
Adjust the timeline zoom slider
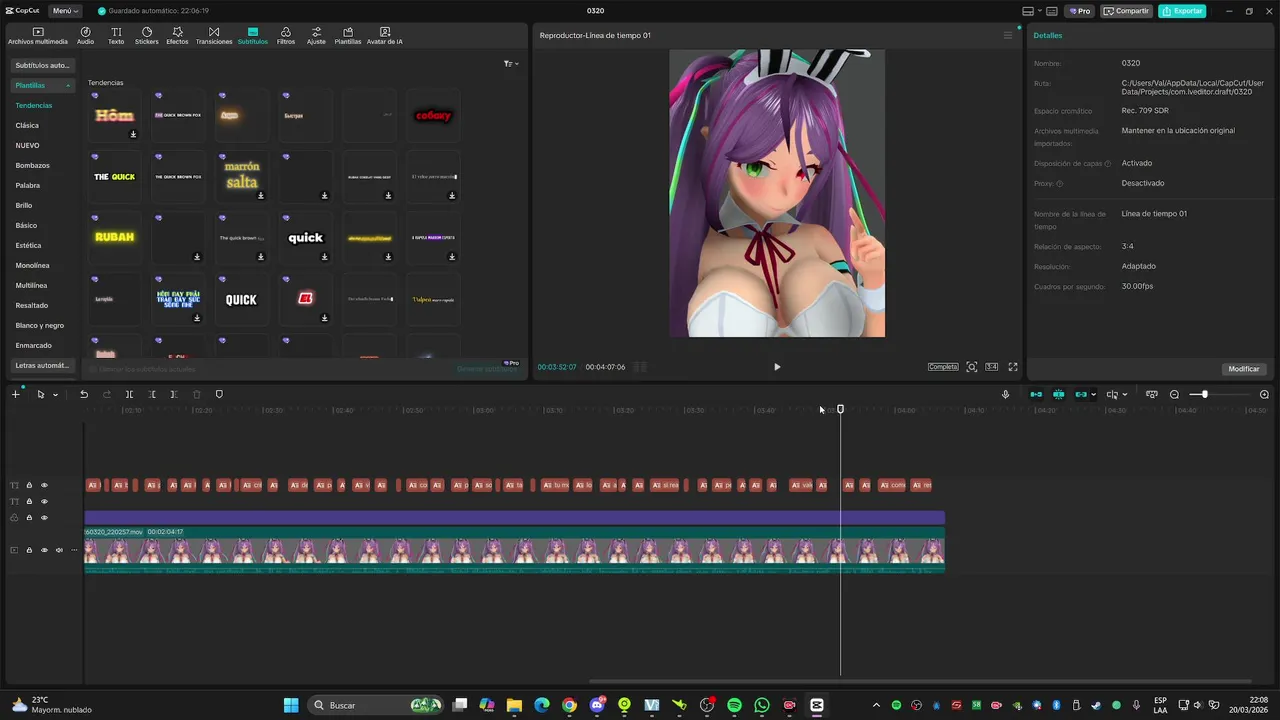point(1204,394)
